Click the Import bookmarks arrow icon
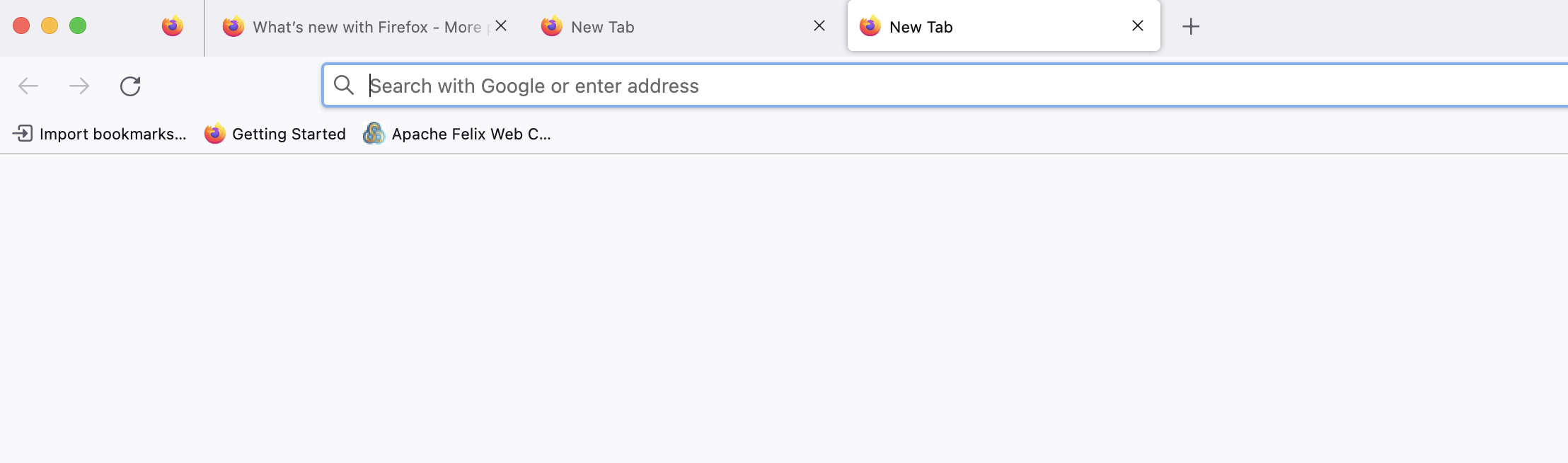The height and width of the screenshot is (463, 1568). coord(23,134)
